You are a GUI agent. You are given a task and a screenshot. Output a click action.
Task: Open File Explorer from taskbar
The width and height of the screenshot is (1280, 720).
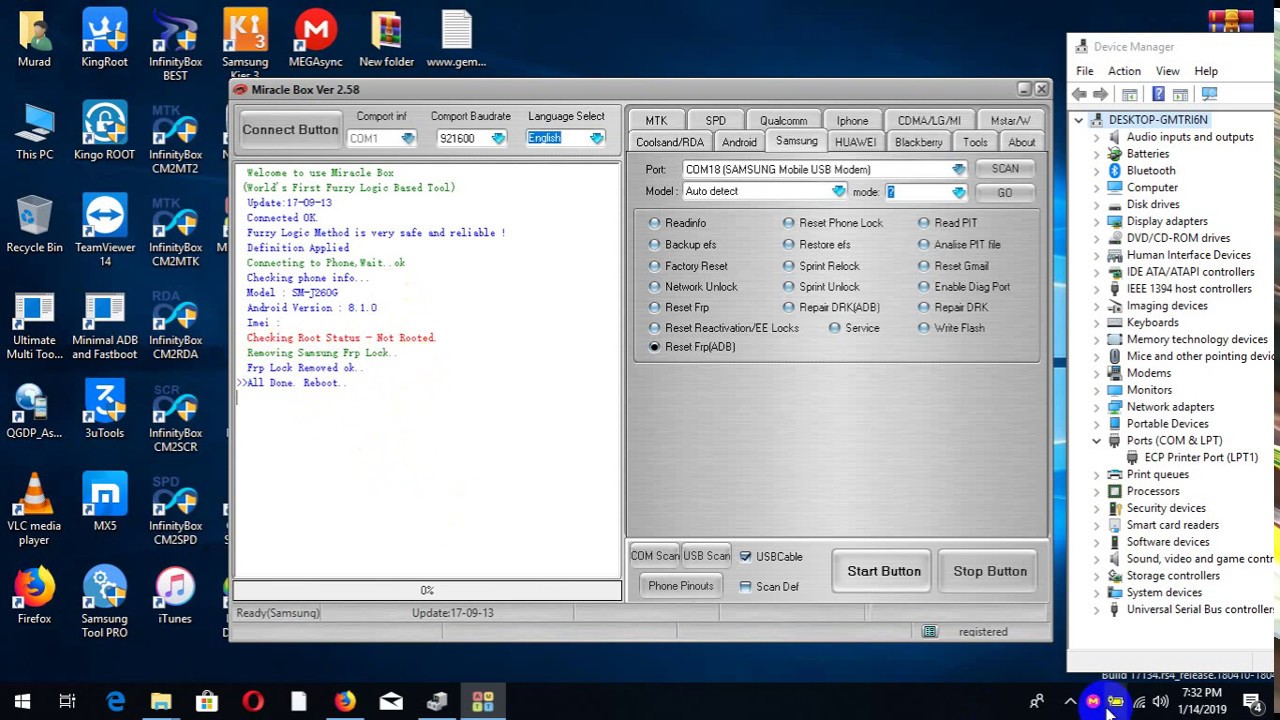coord(161,702)
